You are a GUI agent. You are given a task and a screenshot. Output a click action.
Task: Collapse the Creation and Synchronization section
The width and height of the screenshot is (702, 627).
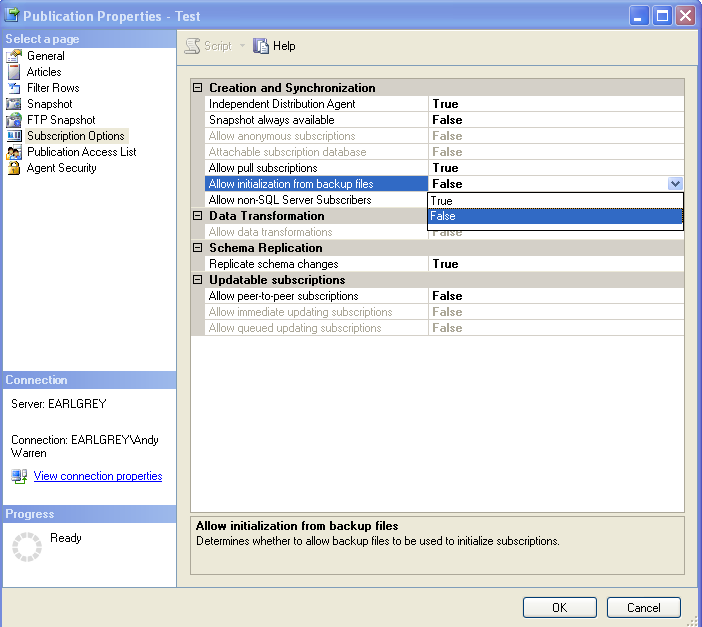coord(197,88)
